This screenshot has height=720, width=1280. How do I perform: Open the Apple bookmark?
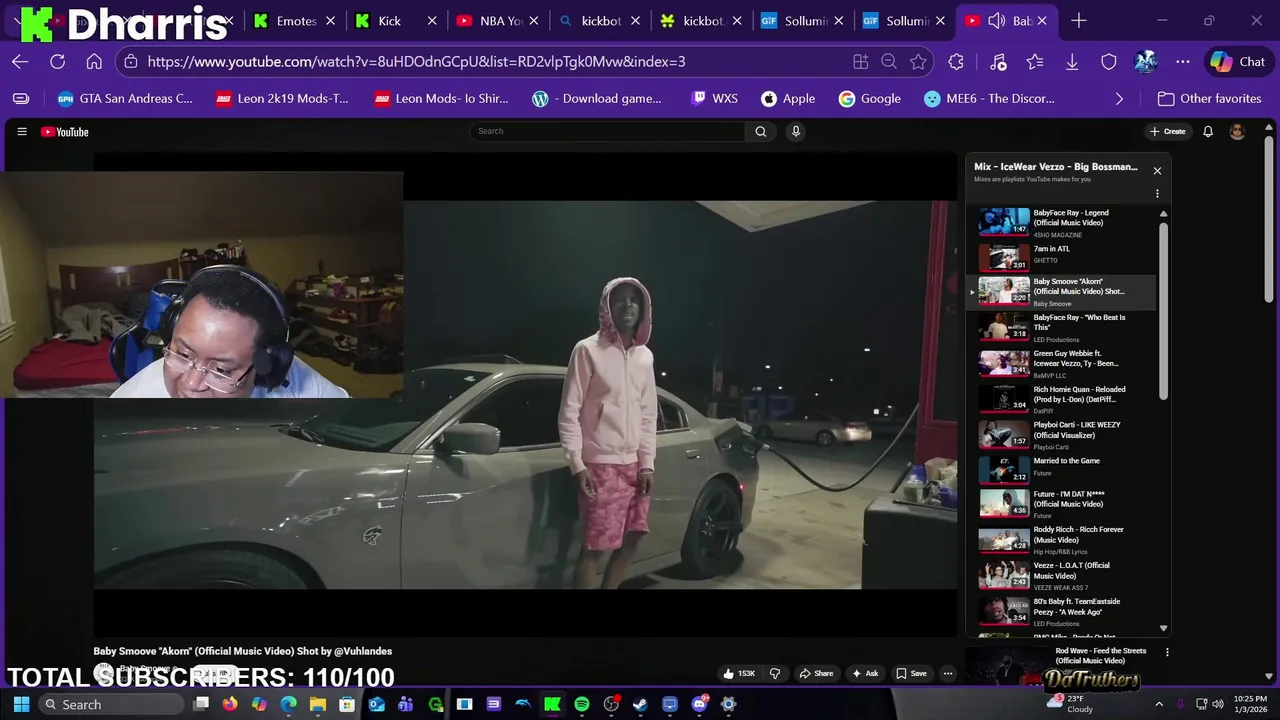(788, 99)
